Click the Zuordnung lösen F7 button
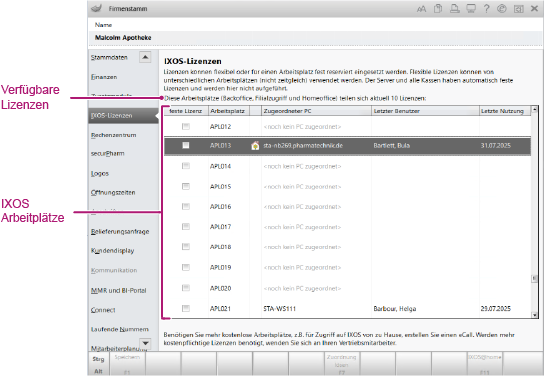545x376 pixels. click(x=342, y=364)
